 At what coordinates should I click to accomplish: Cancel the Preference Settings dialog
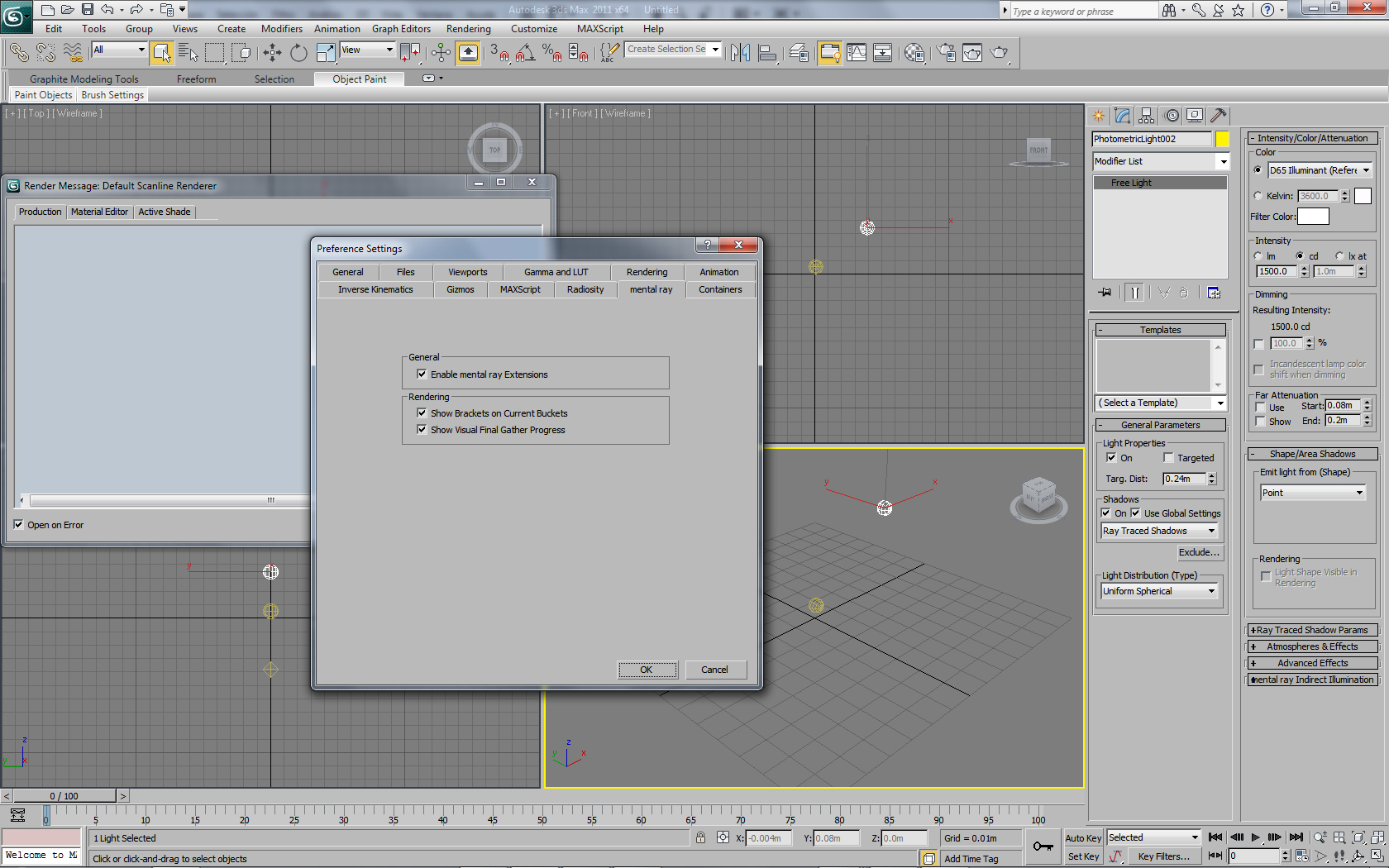pos(715,670)
